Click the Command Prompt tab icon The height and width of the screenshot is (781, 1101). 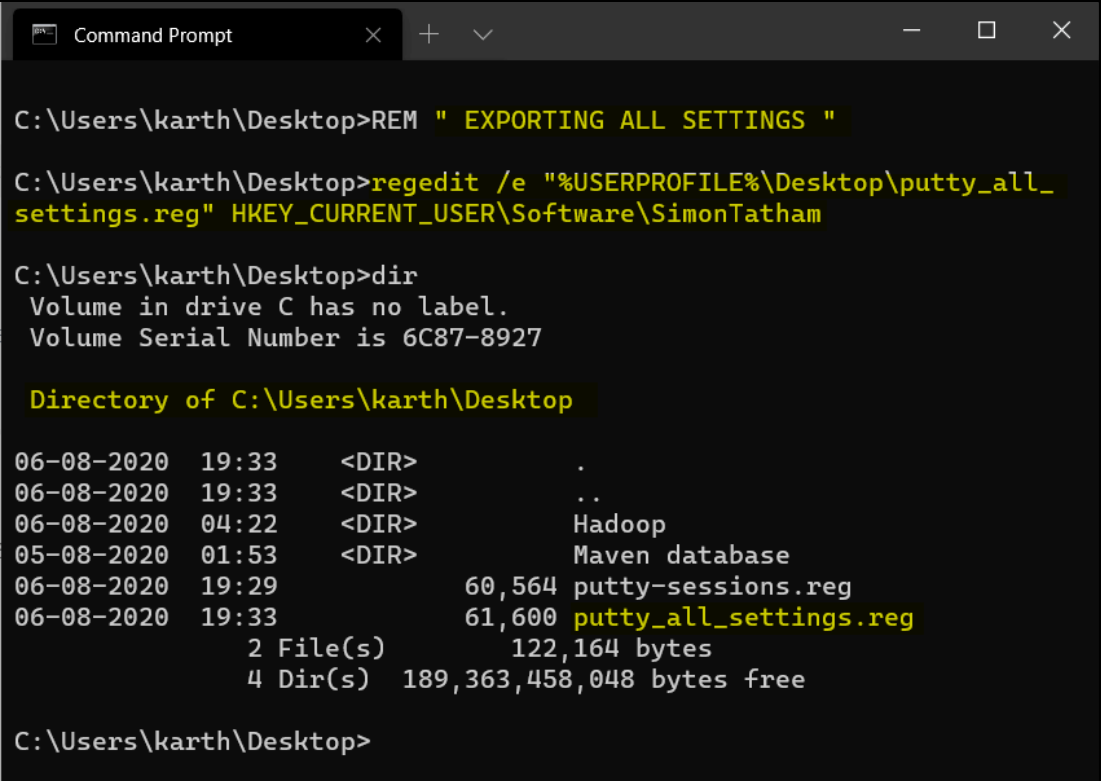(x=44, y=35)
